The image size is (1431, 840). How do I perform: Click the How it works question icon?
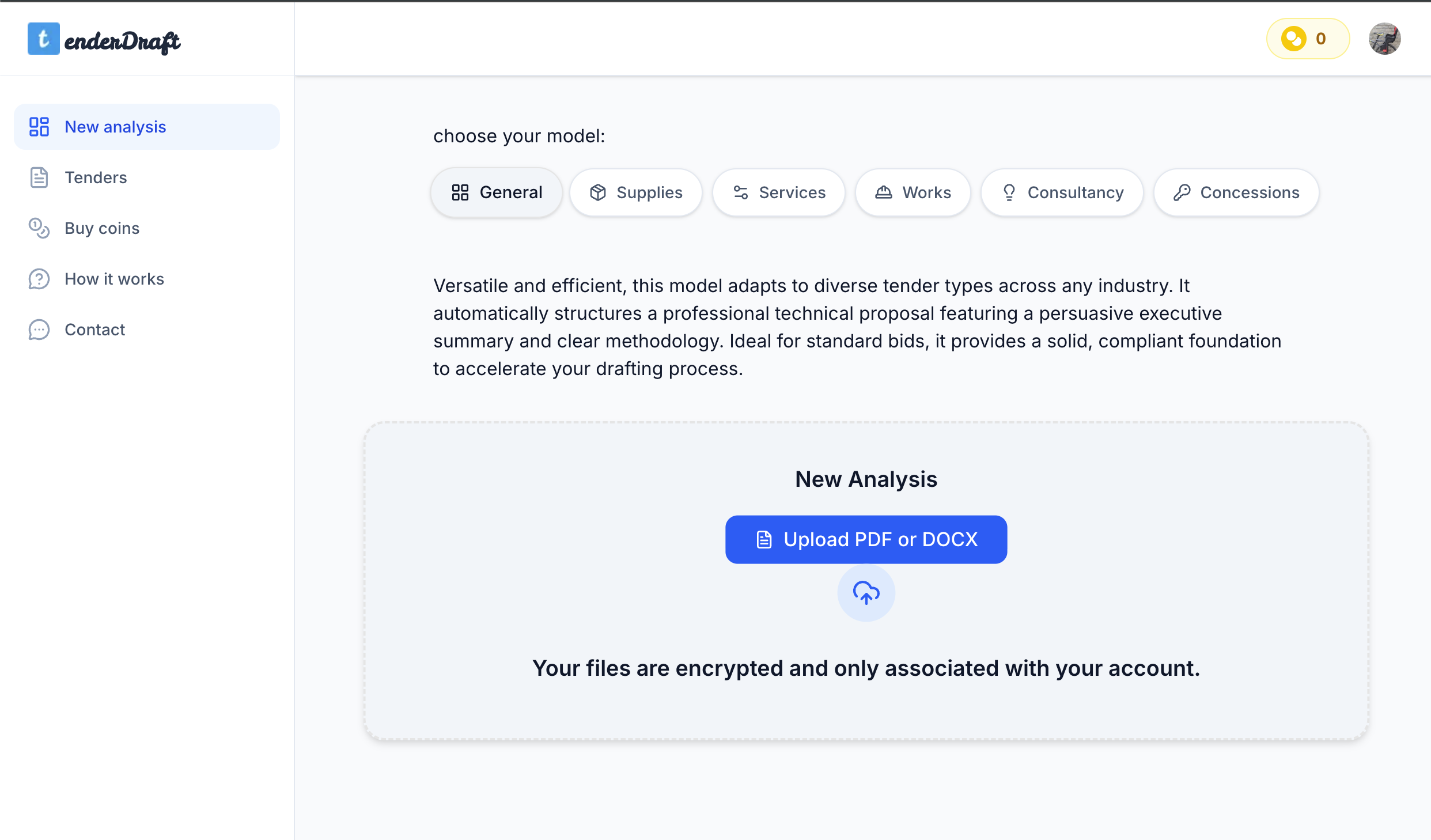point(39,279)
